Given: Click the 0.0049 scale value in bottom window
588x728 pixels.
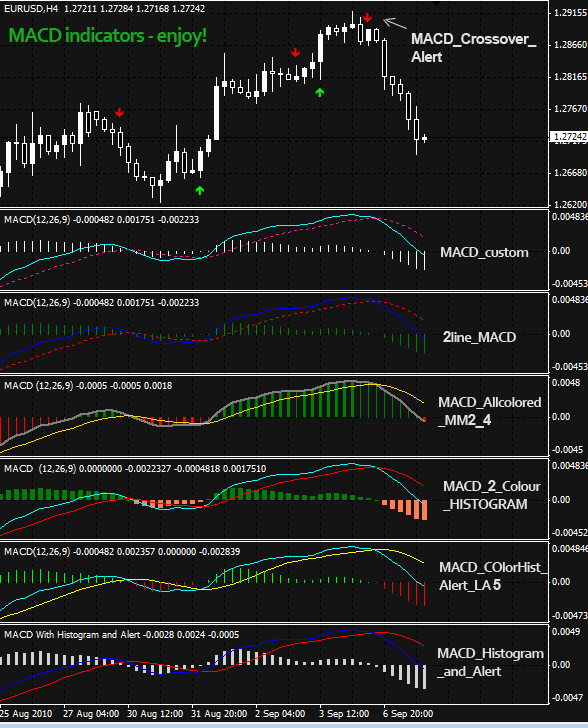Looking at the screenshot, I should 566,632.
